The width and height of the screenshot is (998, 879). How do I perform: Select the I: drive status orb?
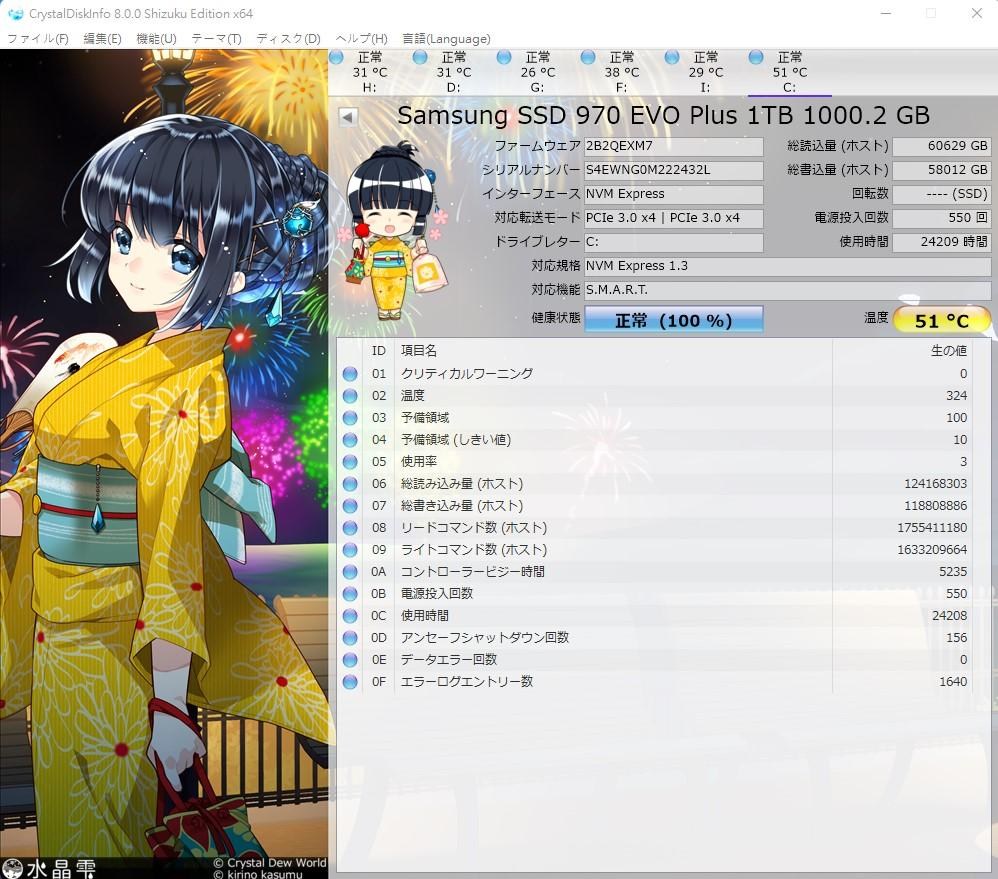click(x=672, y=58)
